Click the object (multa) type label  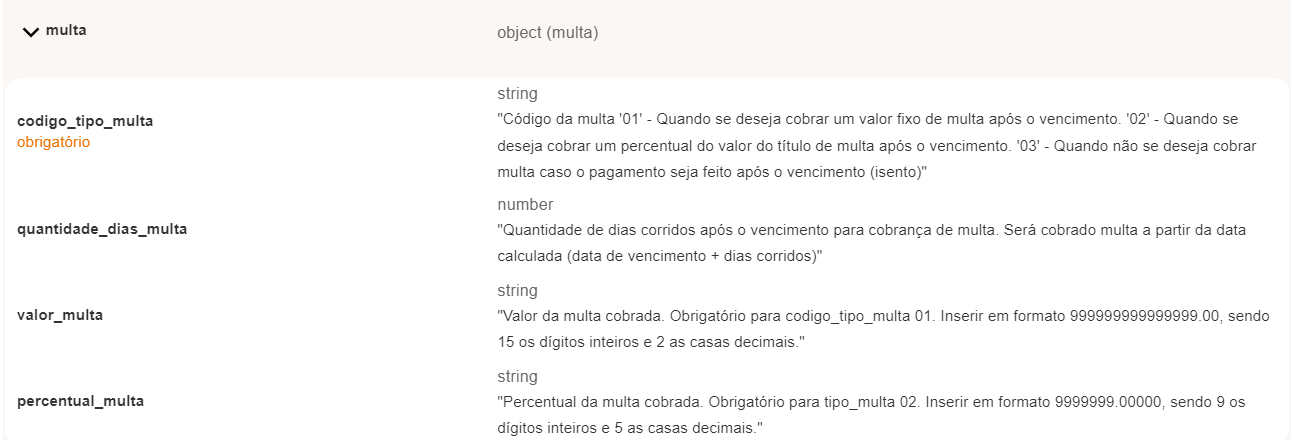547,33
